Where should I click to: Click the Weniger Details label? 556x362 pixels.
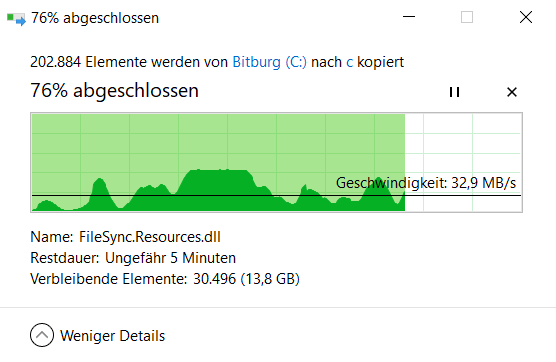(x=112, y=336)
